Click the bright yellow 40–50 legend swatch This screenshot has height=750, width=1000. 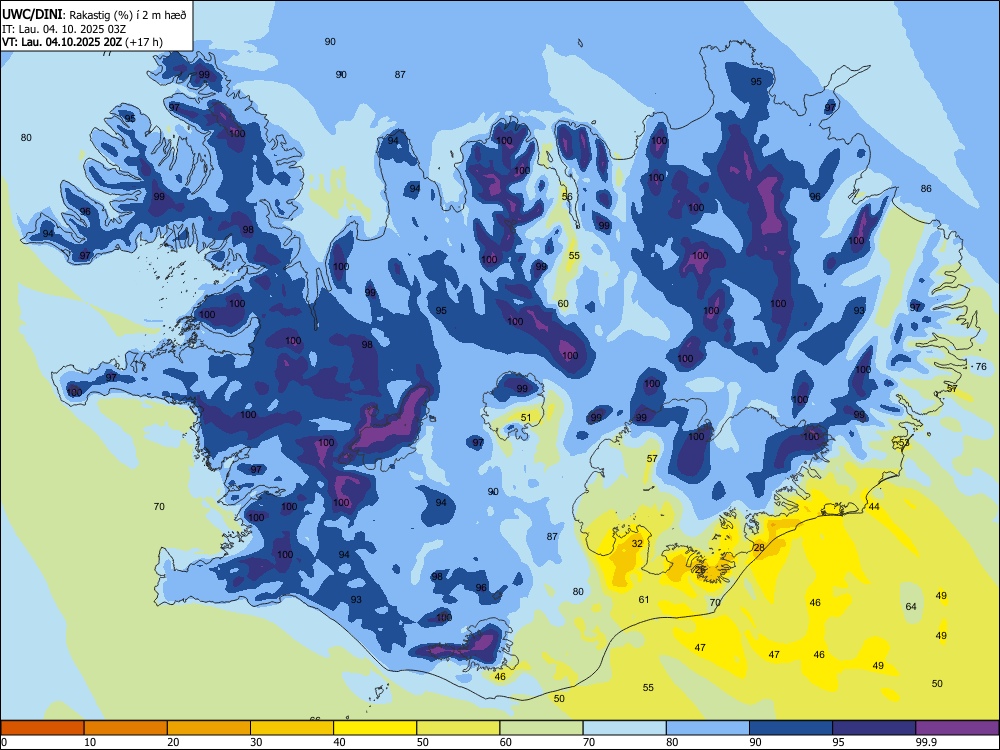(x=375, y=728)
